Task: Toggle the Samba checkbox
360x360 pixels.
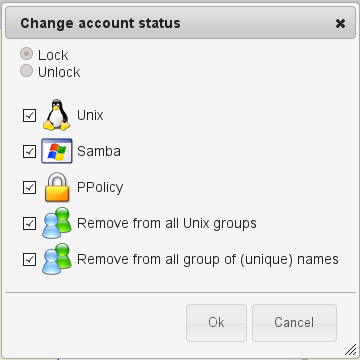Action: (29, 151)
